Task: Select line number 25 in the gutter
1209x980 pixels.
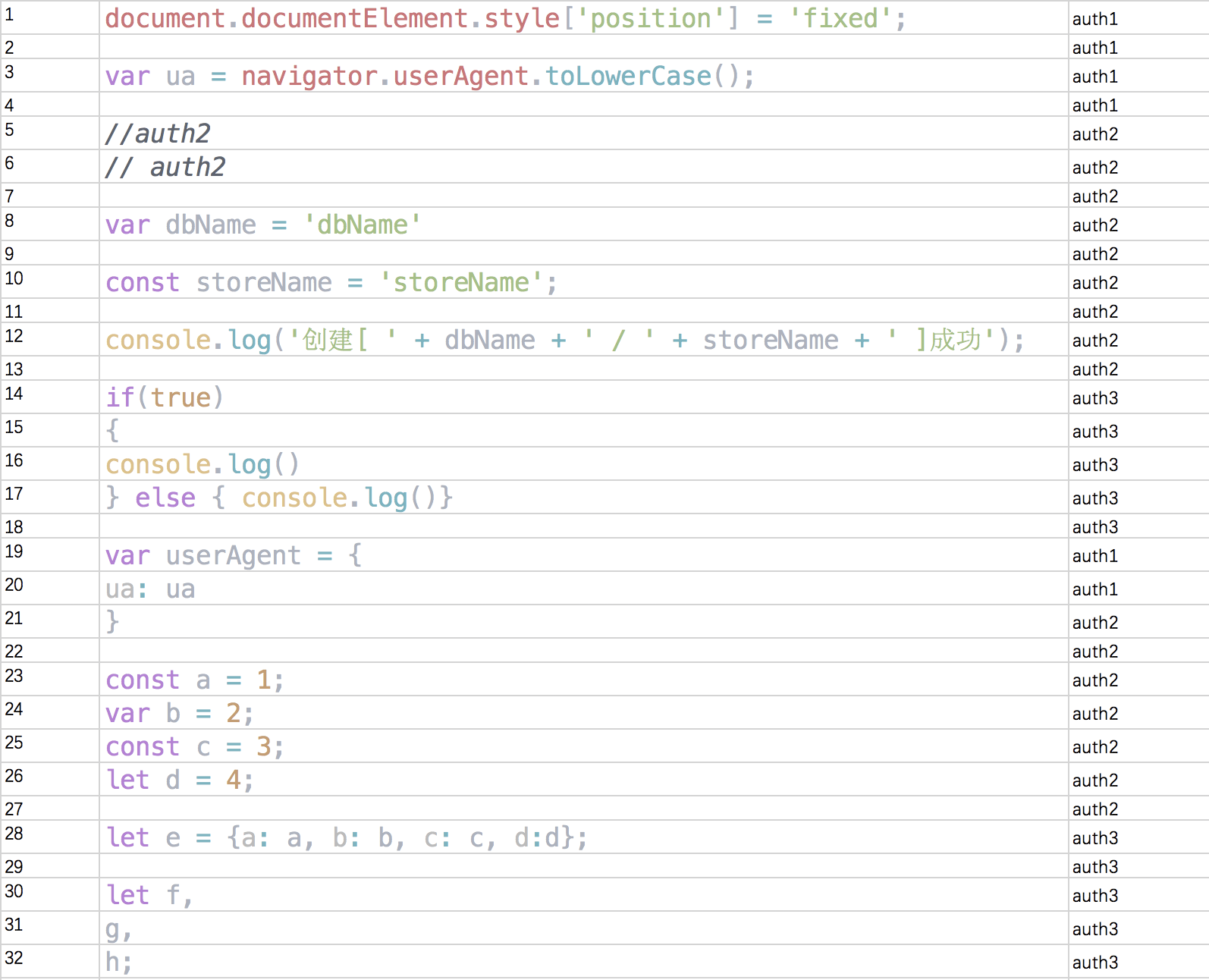Action: pos(14,743)
